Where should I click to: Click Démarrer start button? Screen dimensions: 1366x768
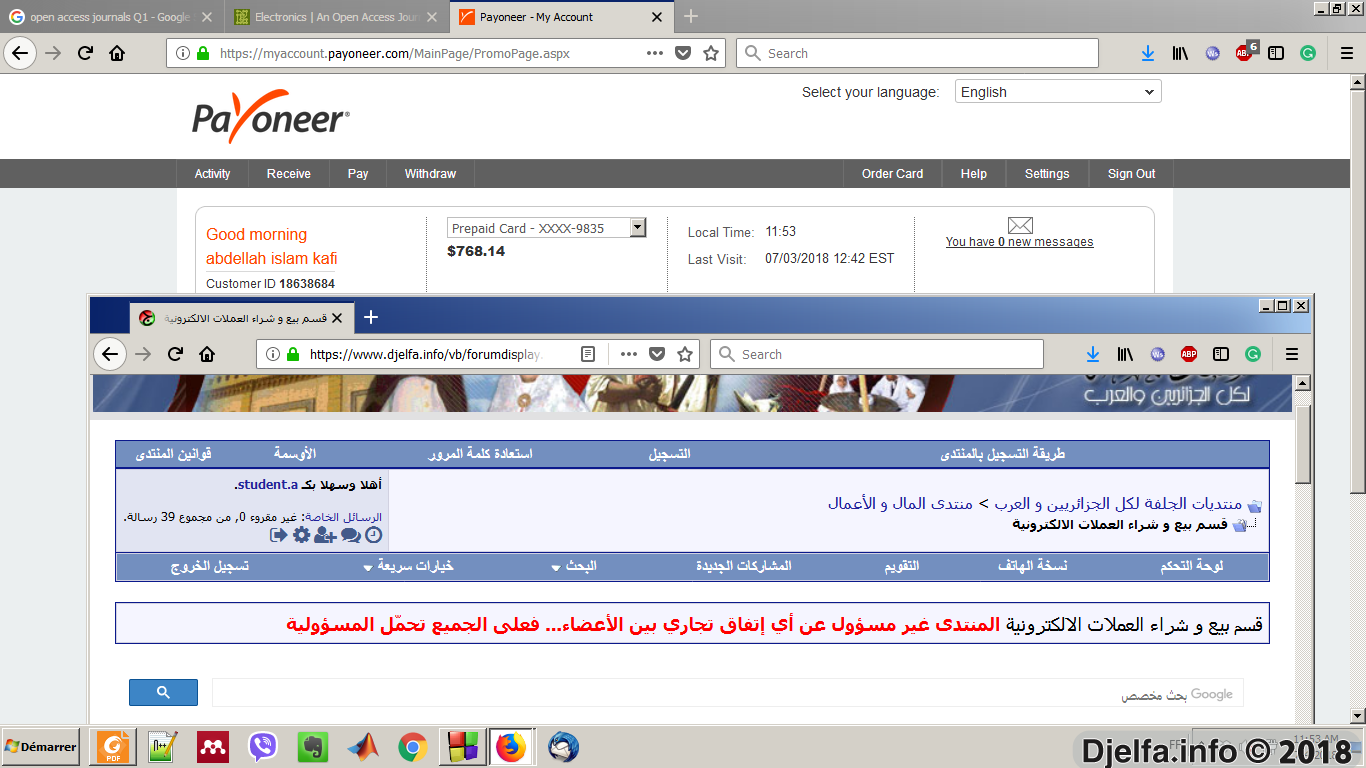(41, 747)
